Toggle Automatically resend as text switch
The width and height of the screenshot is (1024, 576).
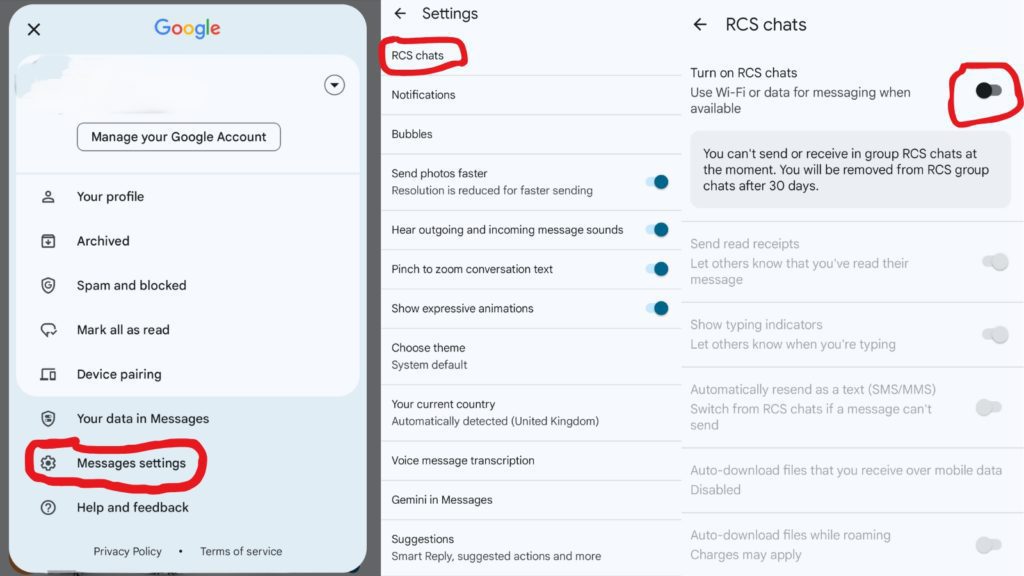(x=989, y=408)
